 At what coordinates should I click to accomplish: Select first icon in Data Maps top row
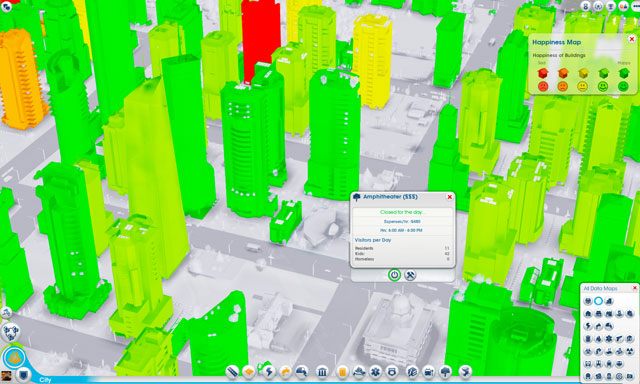coord(588,301)
